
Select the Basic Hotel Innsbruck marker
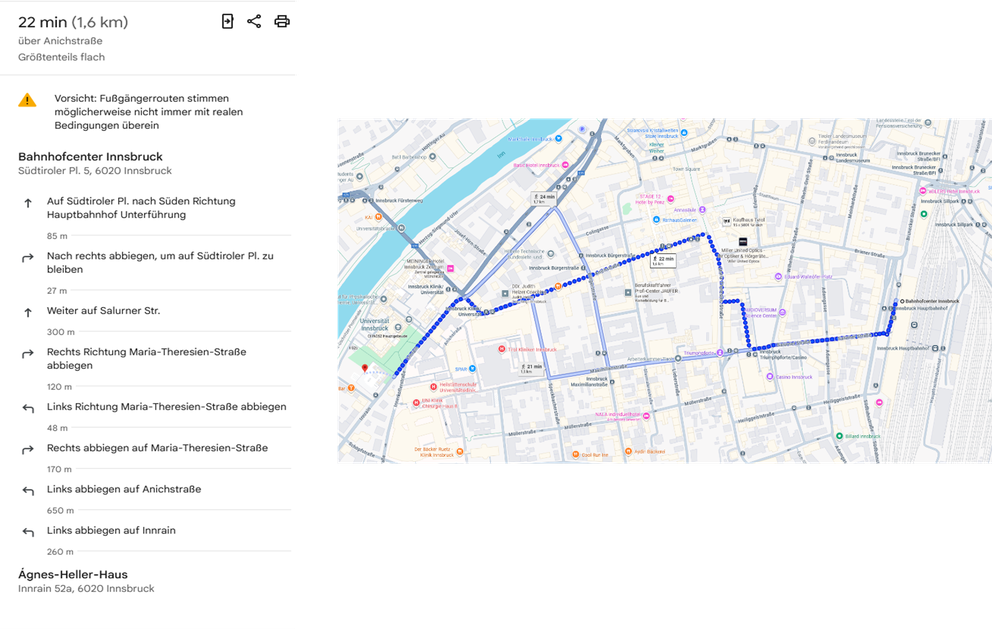(565, 164)
